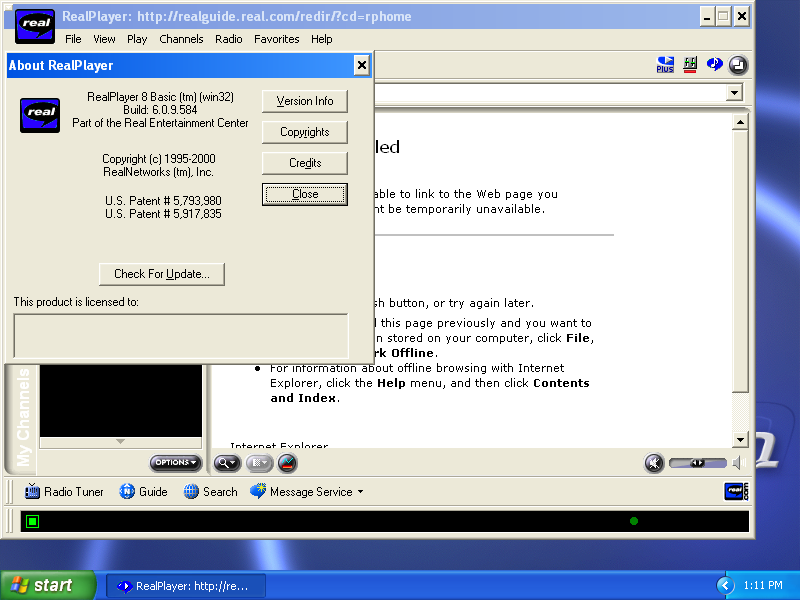Open the address bar dropdown arrow
The height and width of the screenshot is (600, 800).
point(734,93)
